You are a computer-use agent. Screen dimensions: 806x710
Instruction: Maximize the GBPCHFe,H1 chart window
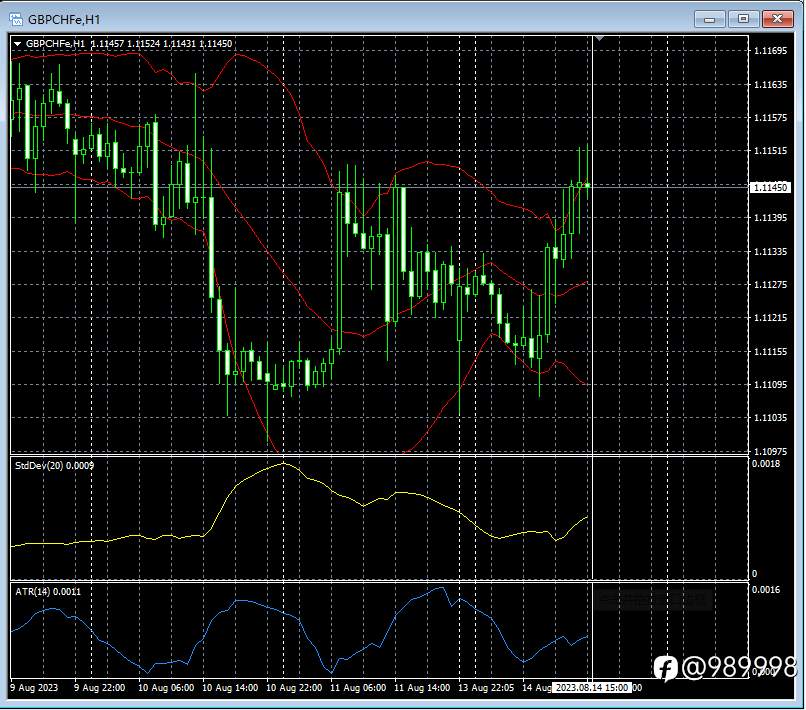(x=743, y=19)
